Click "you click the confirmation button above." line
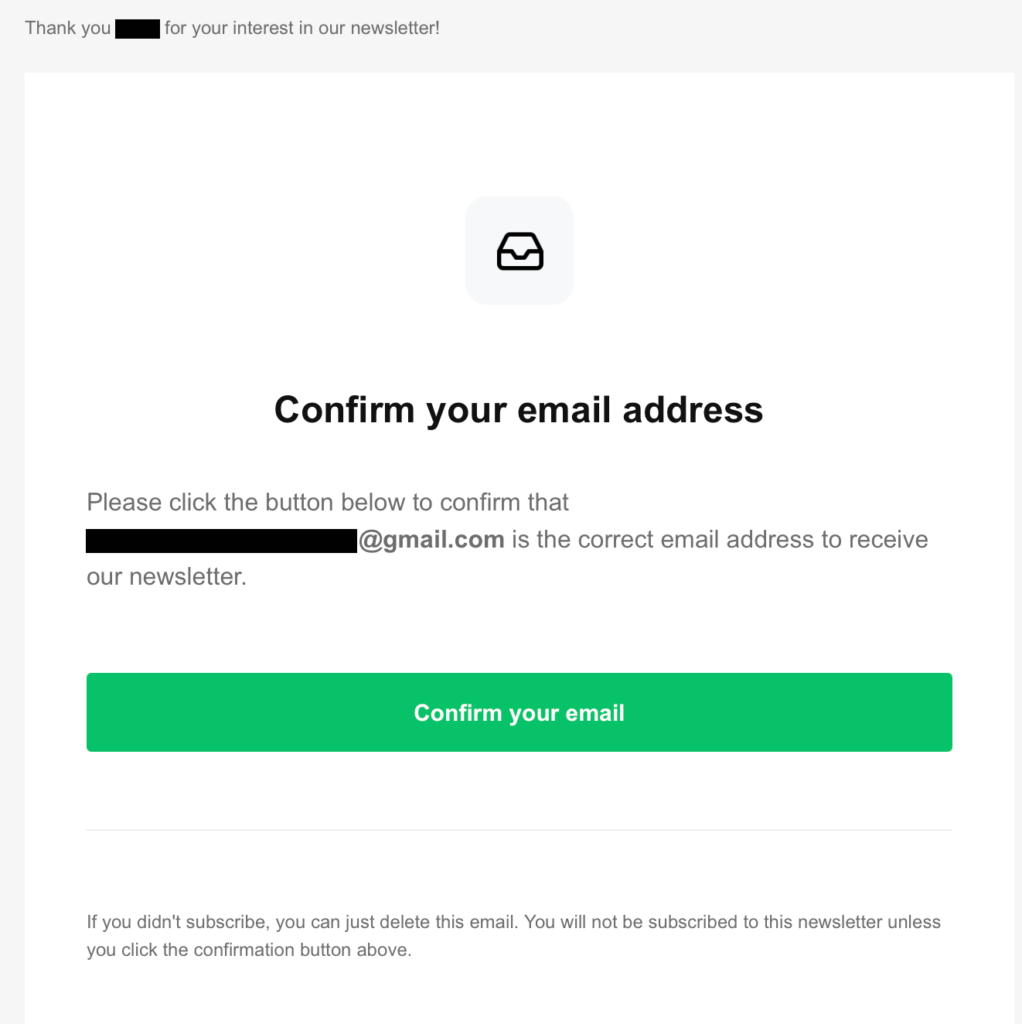The width and height of the screenshot is (1022, 1024). coord(248,950)
